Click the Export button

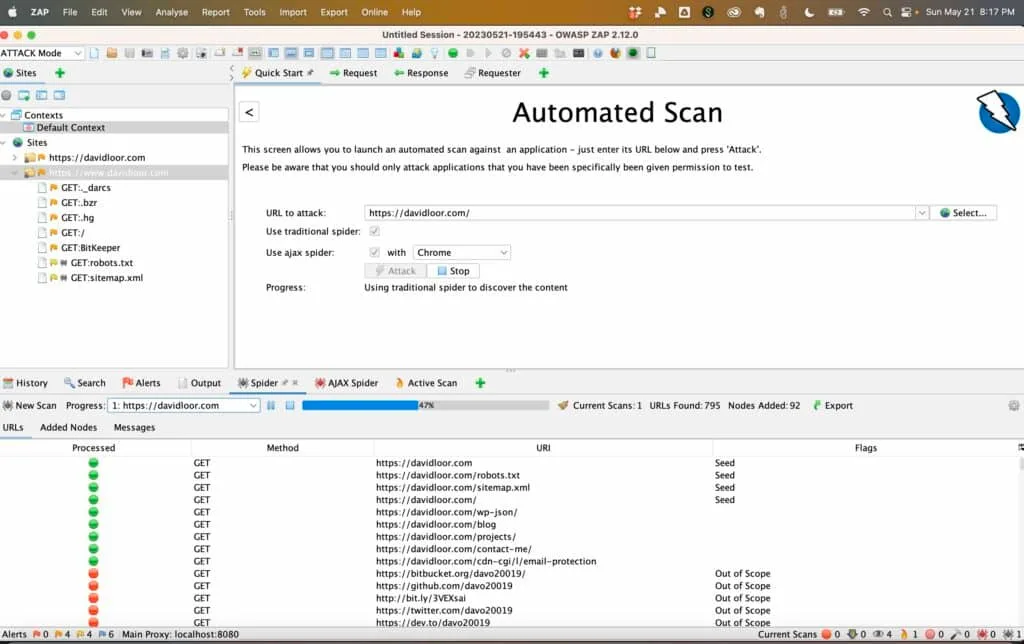click(833, 406)
